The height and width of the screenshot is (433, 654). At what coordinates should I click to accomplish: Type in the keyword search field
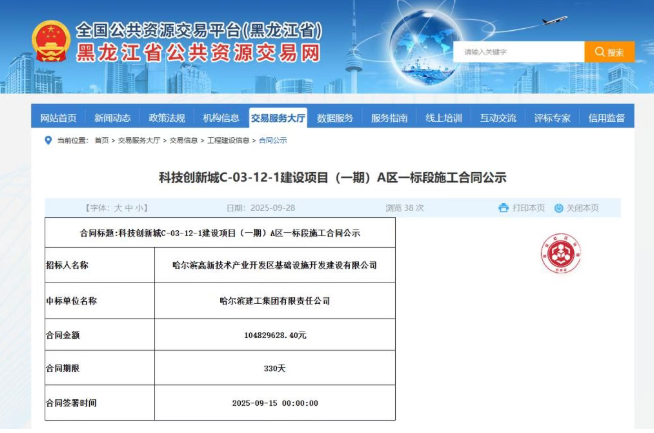pyautogui.click(x=518, y=52)
